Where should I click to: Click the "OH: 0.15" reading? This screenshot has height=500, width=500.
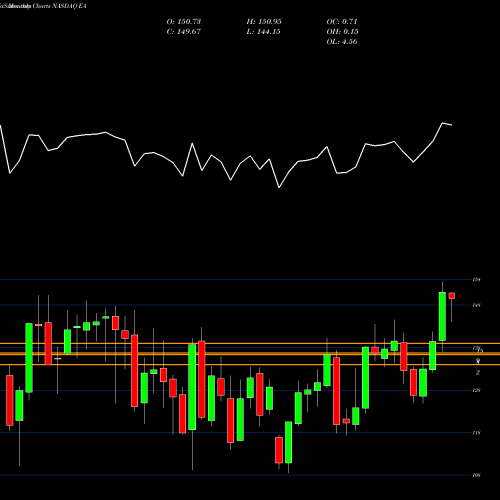click(x=342, y=32)
